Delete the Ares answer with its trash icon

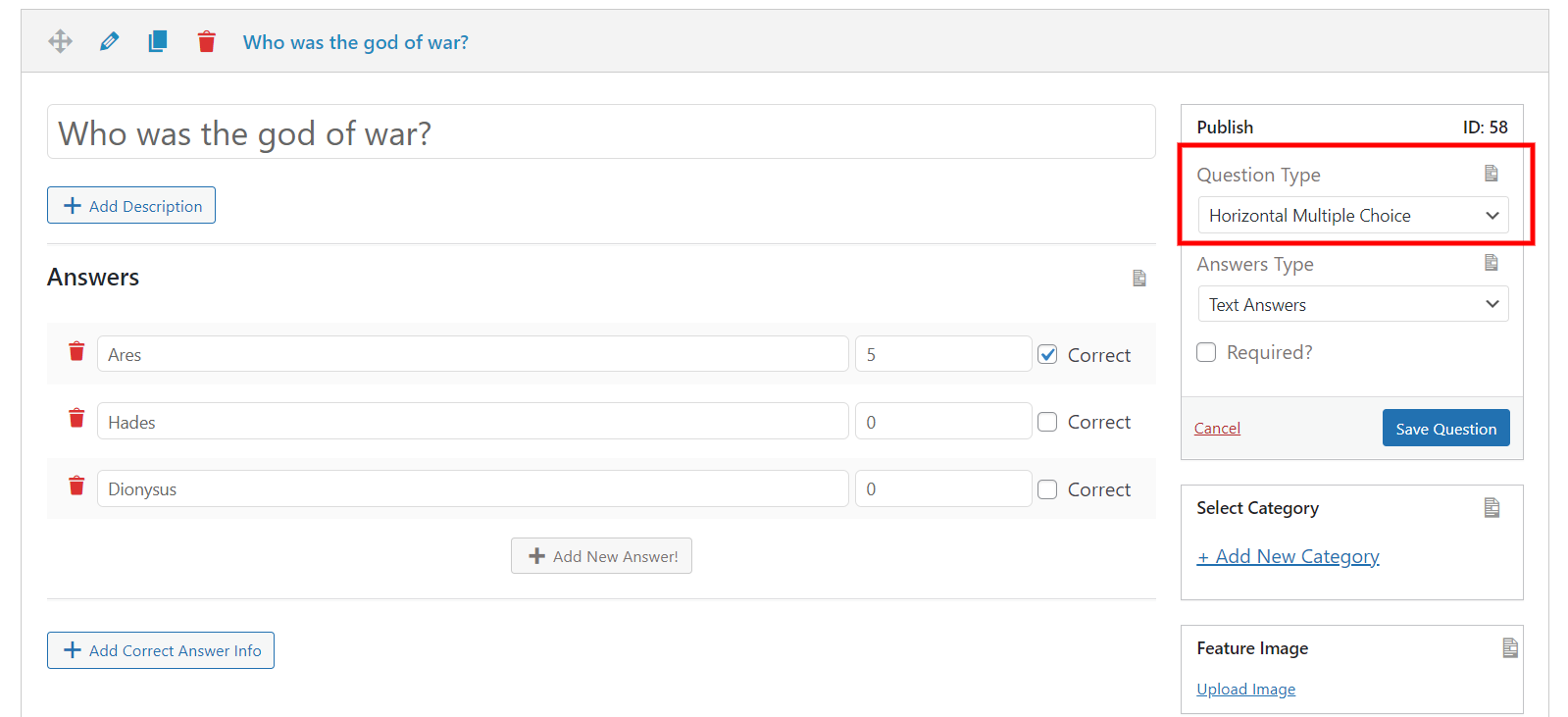[x=76, y=351]
